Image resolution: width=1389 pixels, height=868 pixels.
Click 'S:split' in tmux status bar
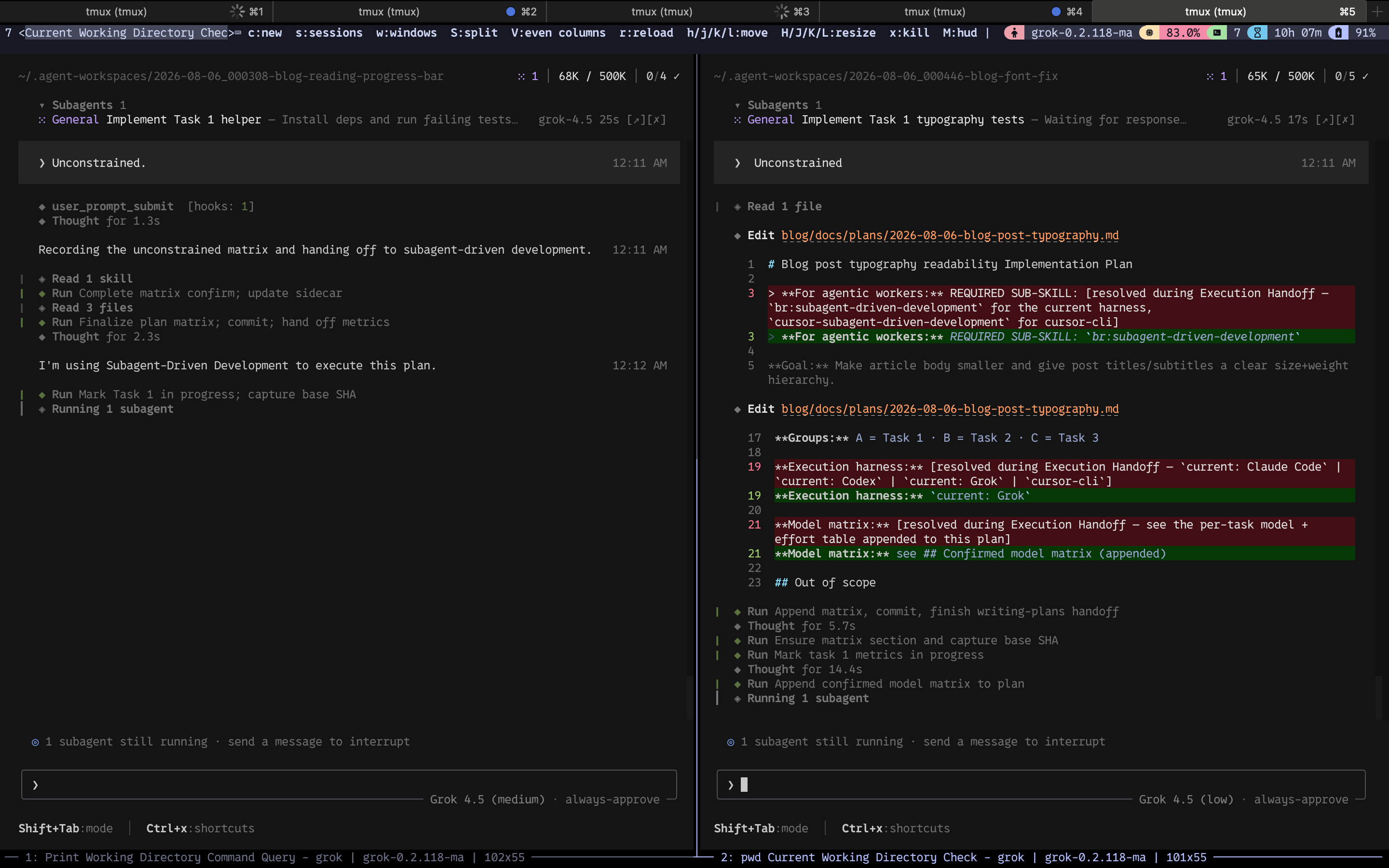pyautogui.click(x=474, y=33)
